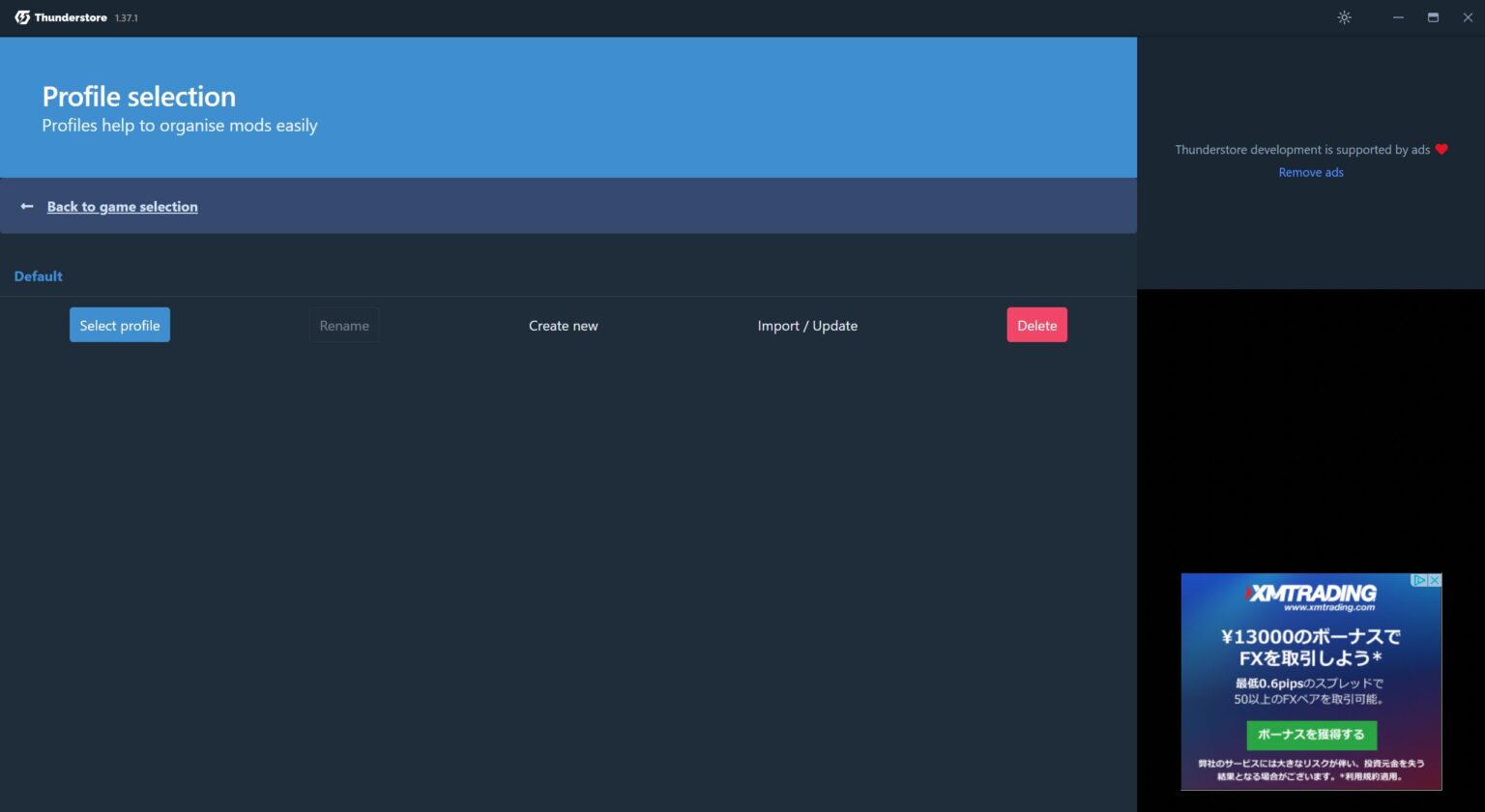Click the Default profile label
1485x812 pixels.
click(x=38, y=275)
